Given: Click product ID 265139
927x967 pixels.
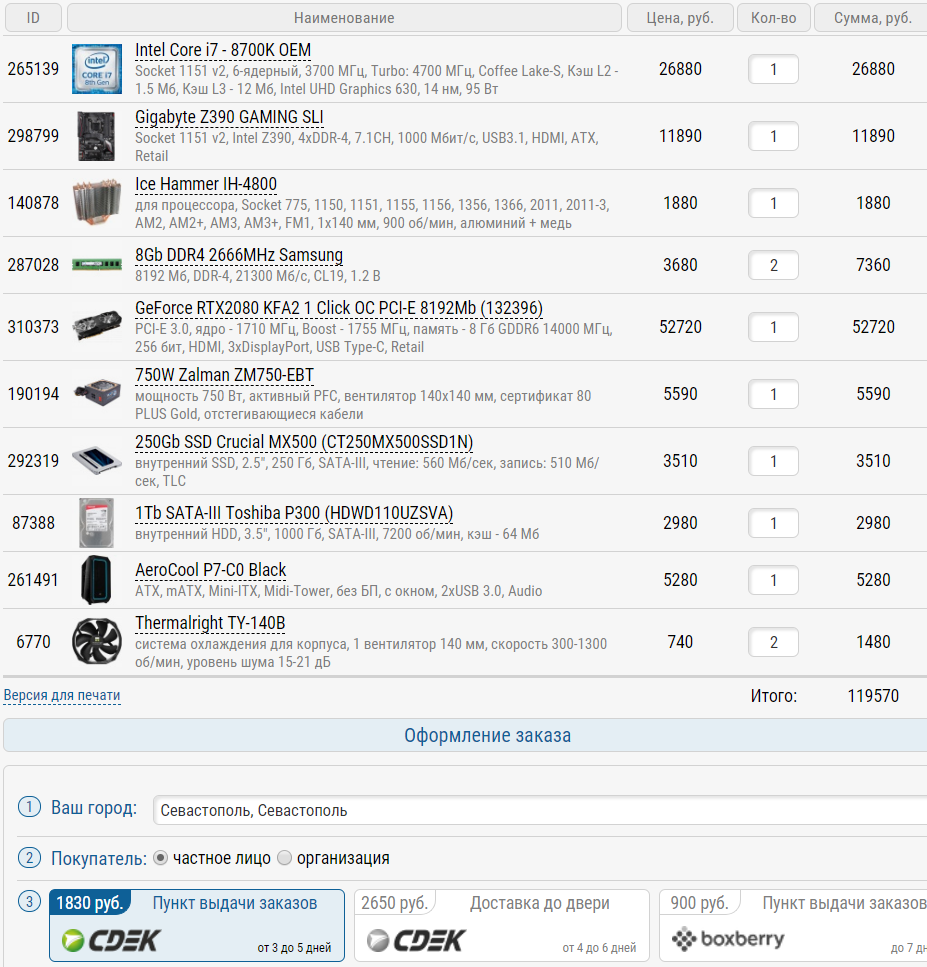Looking at the screenshot, I should [33, 69].
